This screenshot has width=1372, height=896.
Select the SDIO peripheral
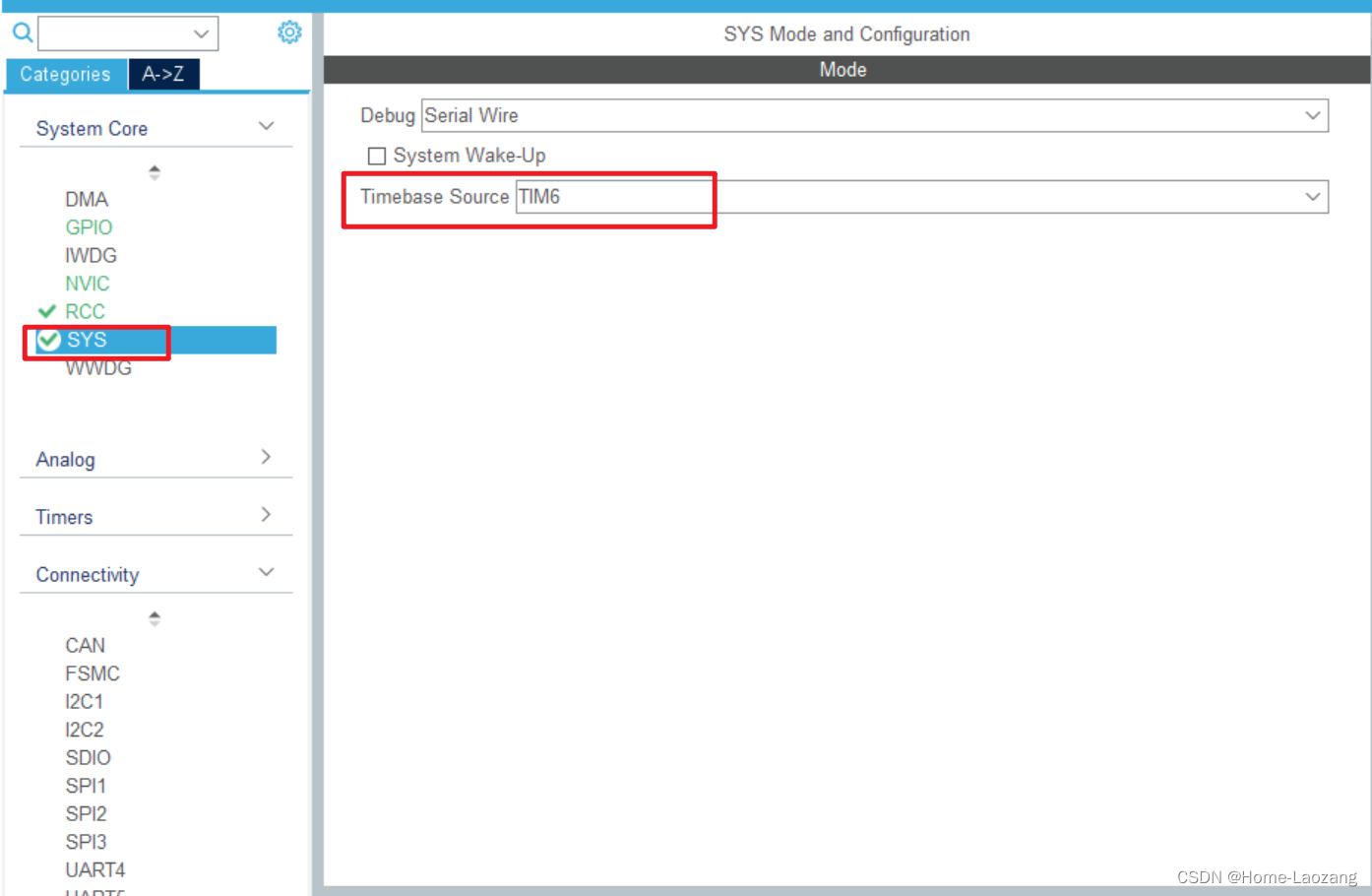(x=88, y=757)
